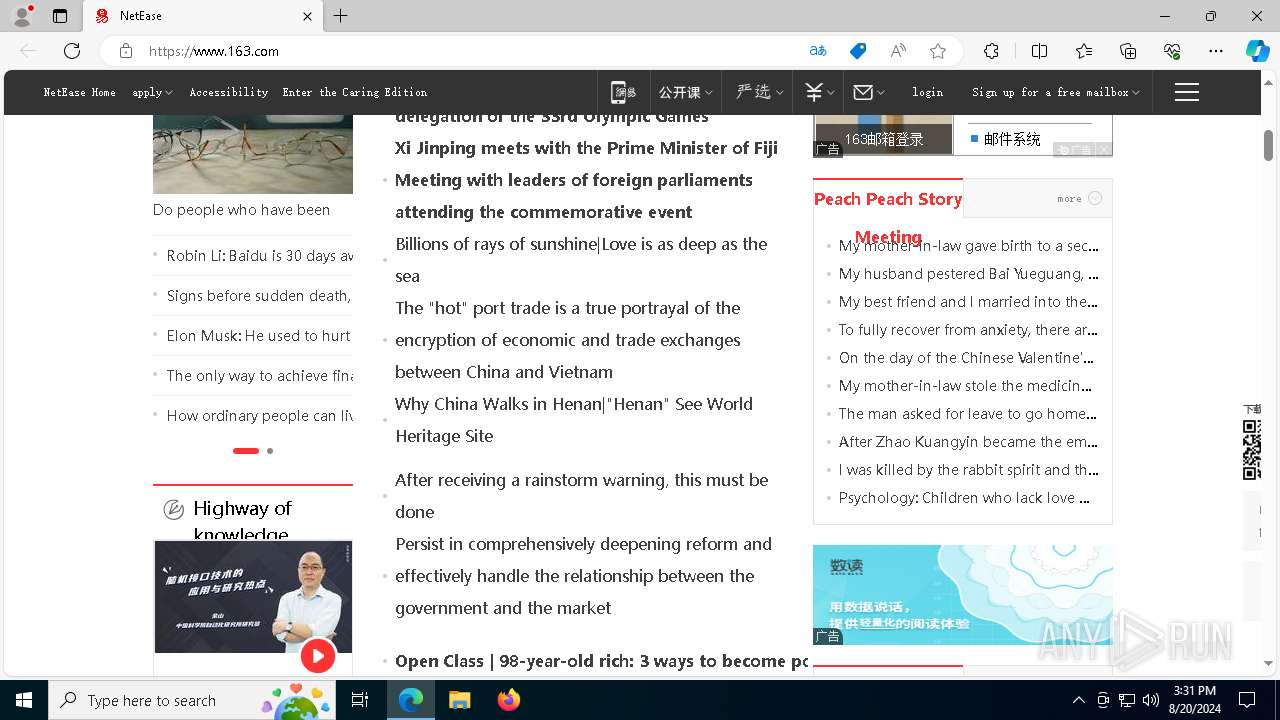
Task: Refresh the current page
Action: click(x=72, y=51)
